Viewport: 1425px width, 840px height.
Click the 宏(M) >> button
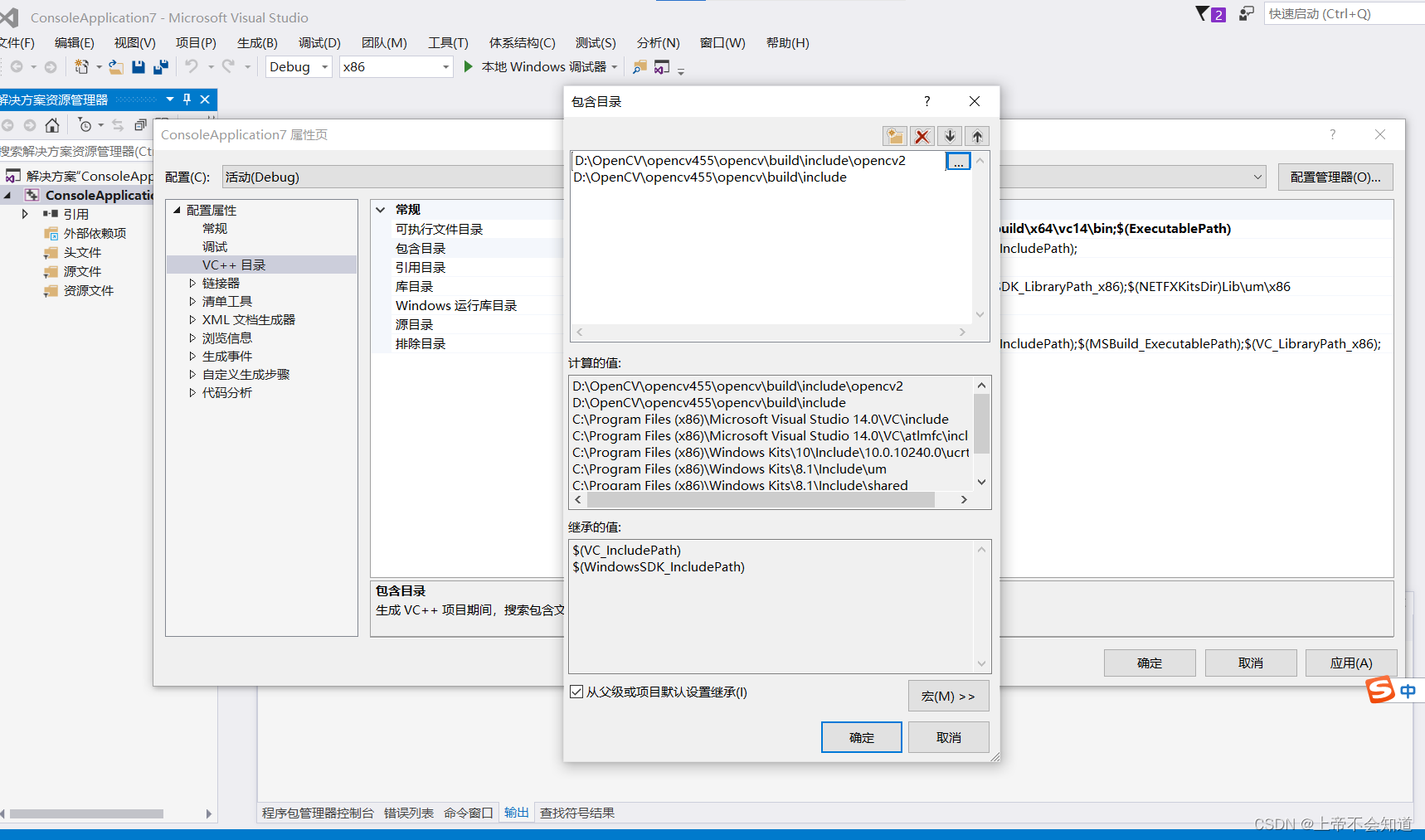(949, 696)
